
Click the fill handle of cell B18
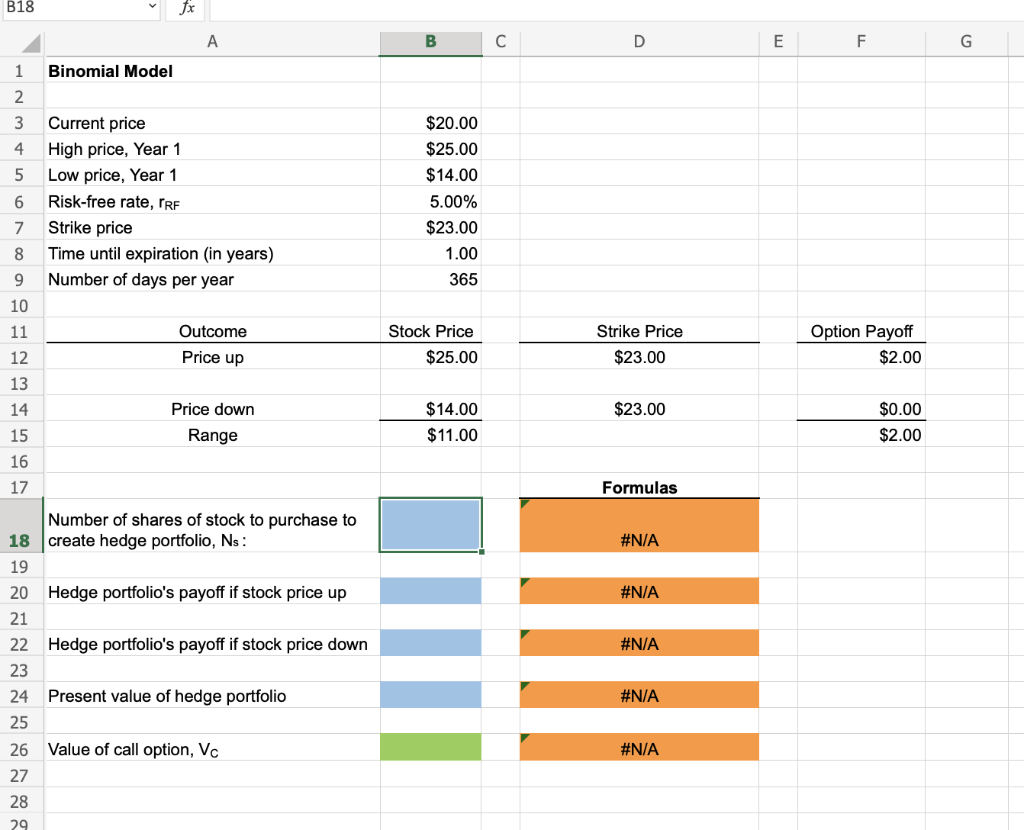[482, 552]
